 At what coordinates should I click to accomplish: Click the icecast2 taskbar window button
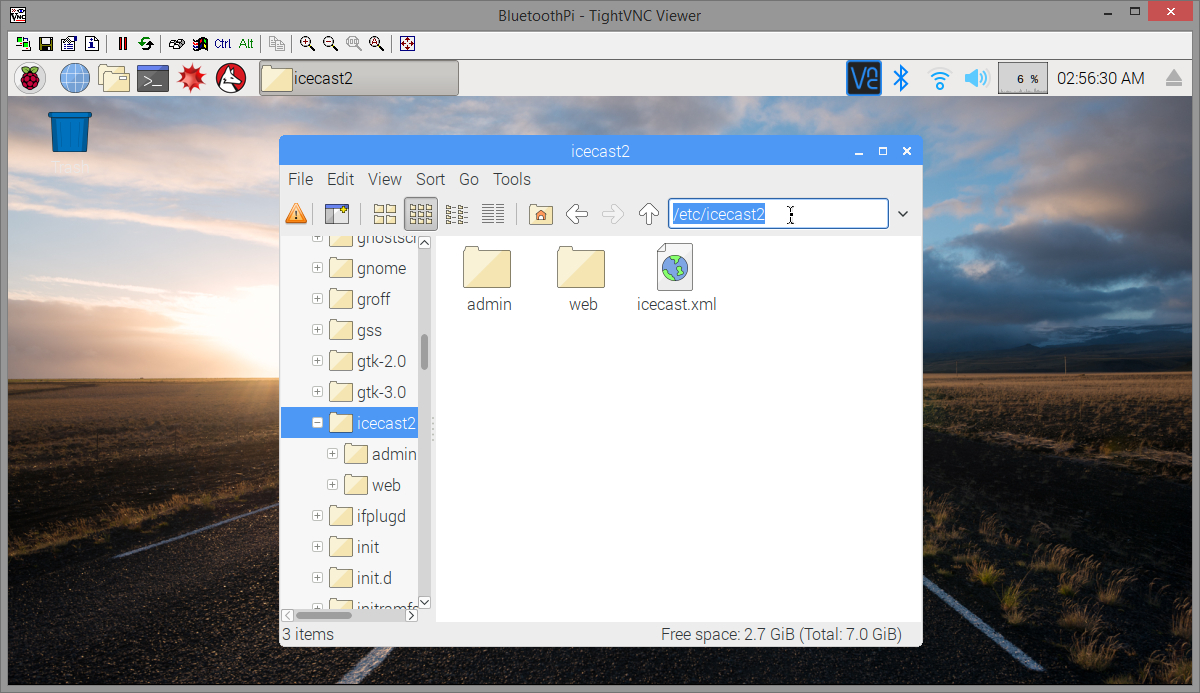tap(359, 78)
